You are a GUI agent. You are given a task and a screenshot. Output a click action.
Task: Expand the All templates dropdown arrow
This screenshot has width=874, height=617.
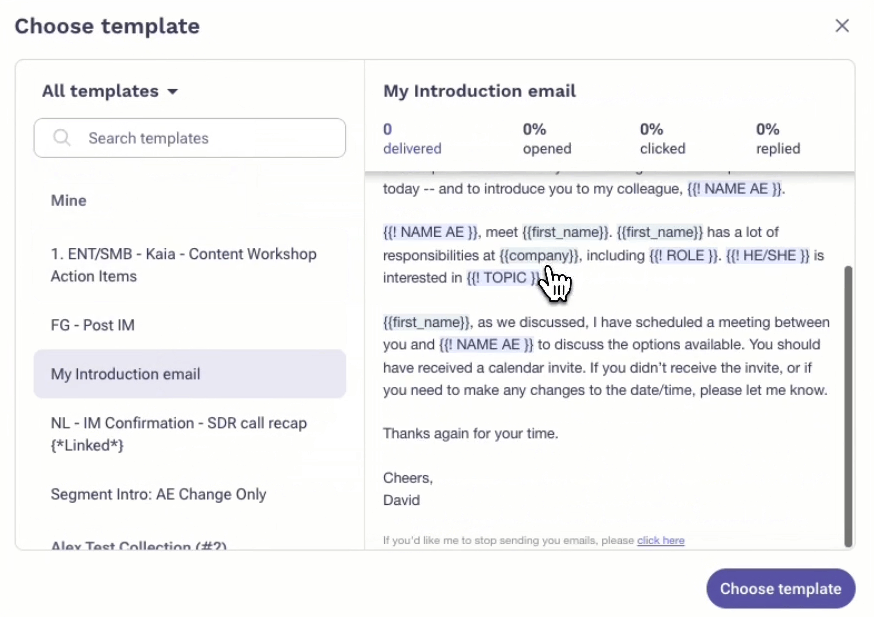pyautogui.click(x=172, y=91)
